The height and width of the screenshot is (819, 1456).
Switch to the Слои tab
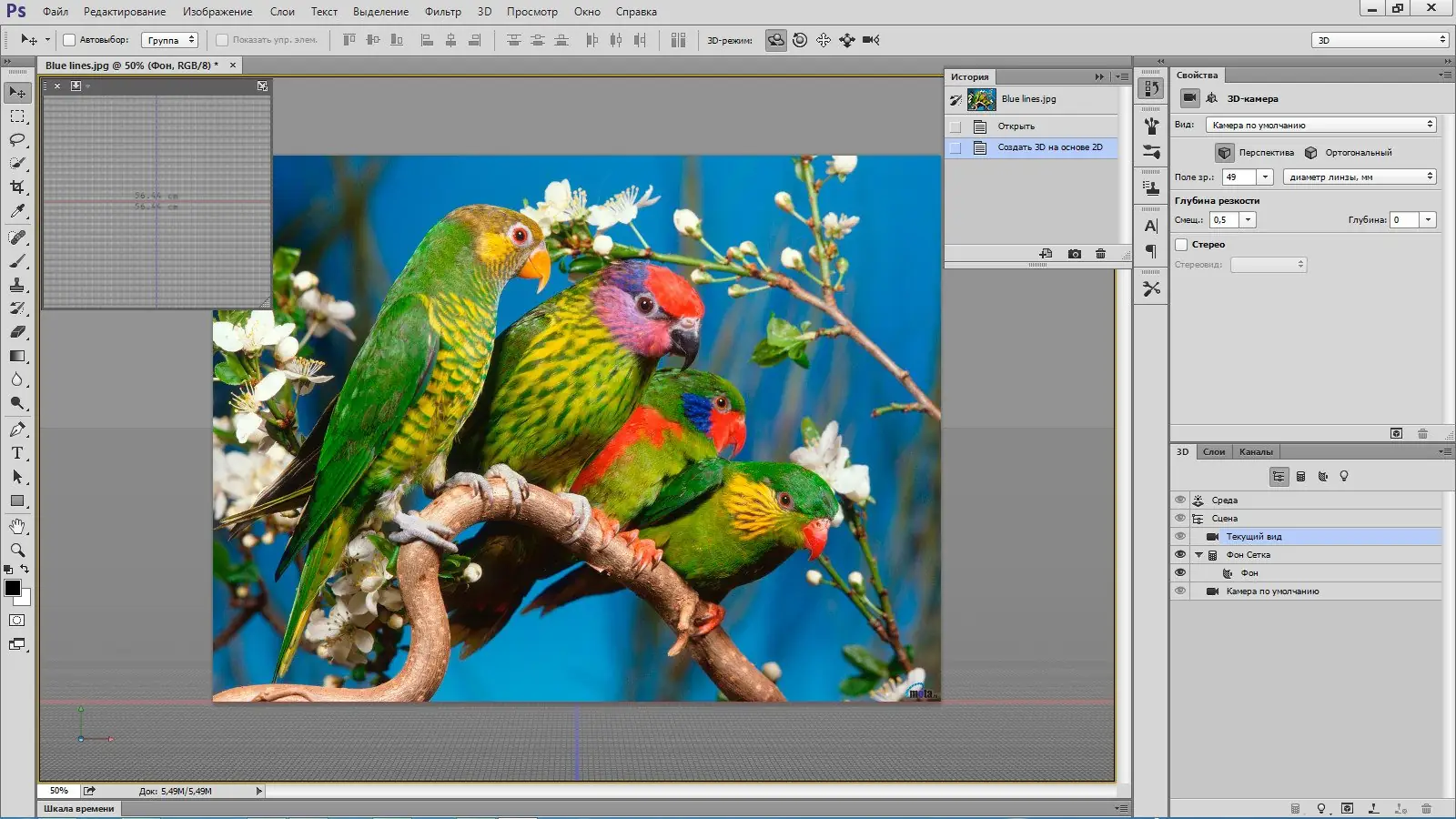(x=1214, y=452)
